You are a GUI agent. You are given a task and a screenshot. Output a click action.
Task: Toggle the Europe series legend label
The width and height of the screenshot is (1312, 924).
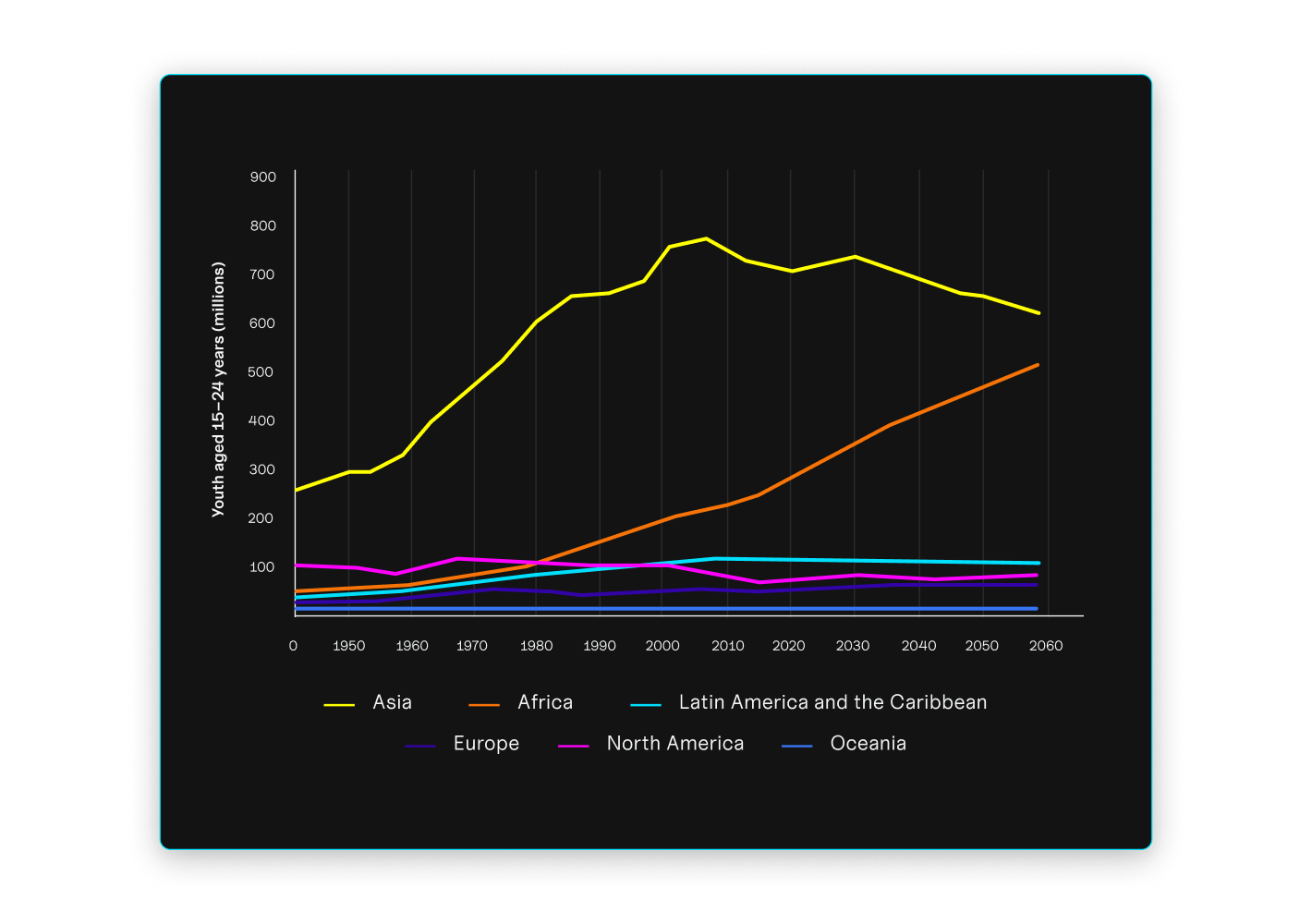486,744
